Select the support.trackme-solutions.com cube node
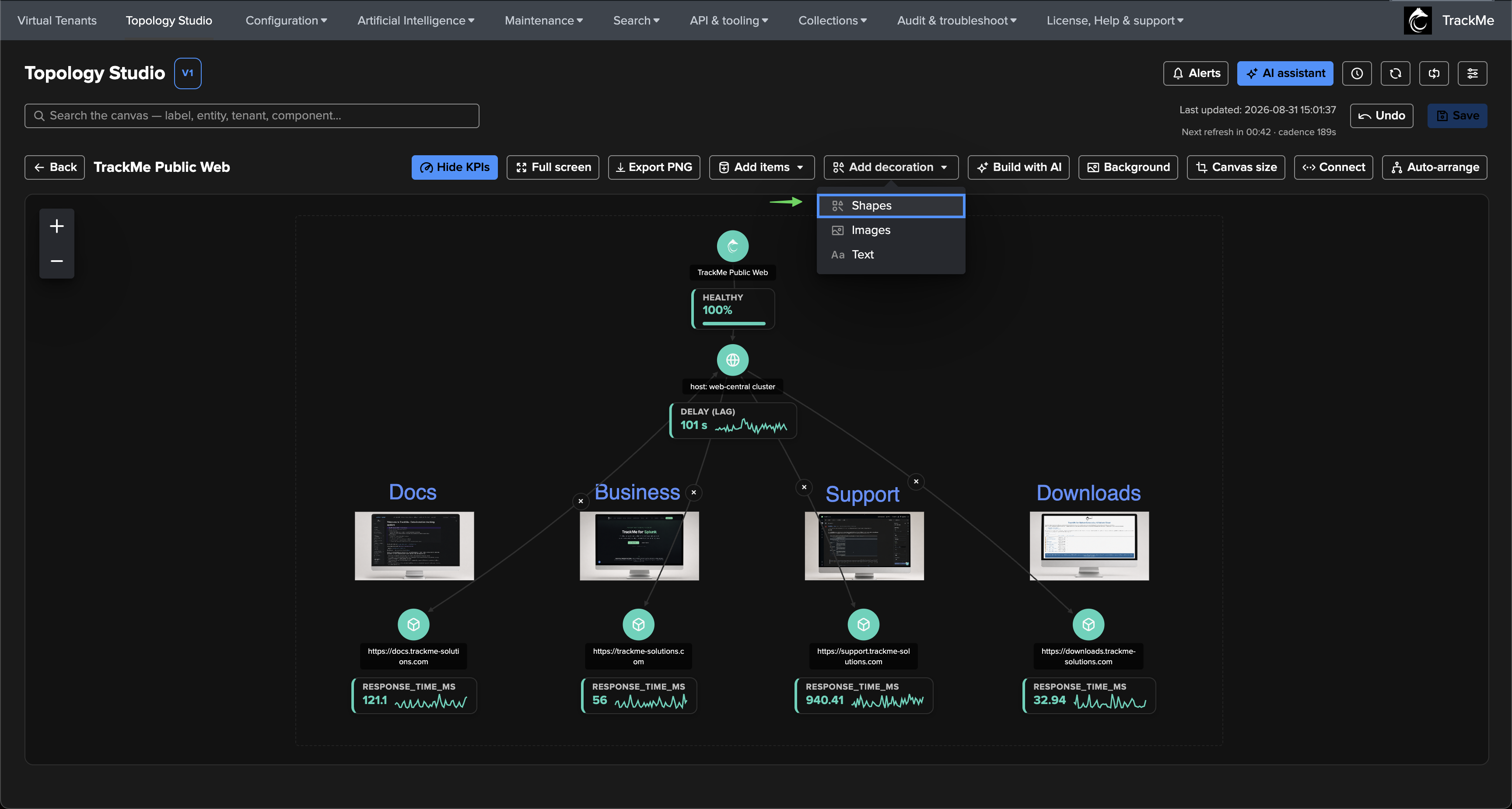1512x809 pixels. (x=864, y=624)
